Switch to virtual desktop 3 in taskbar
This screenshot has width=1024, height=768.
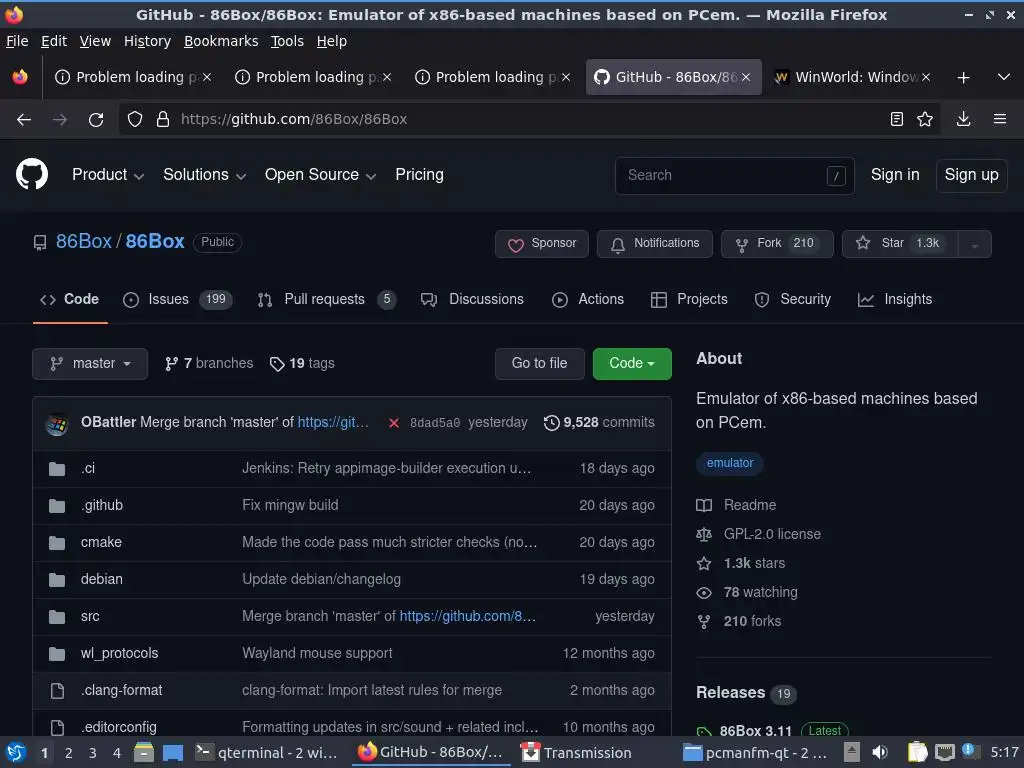point(93,753)
